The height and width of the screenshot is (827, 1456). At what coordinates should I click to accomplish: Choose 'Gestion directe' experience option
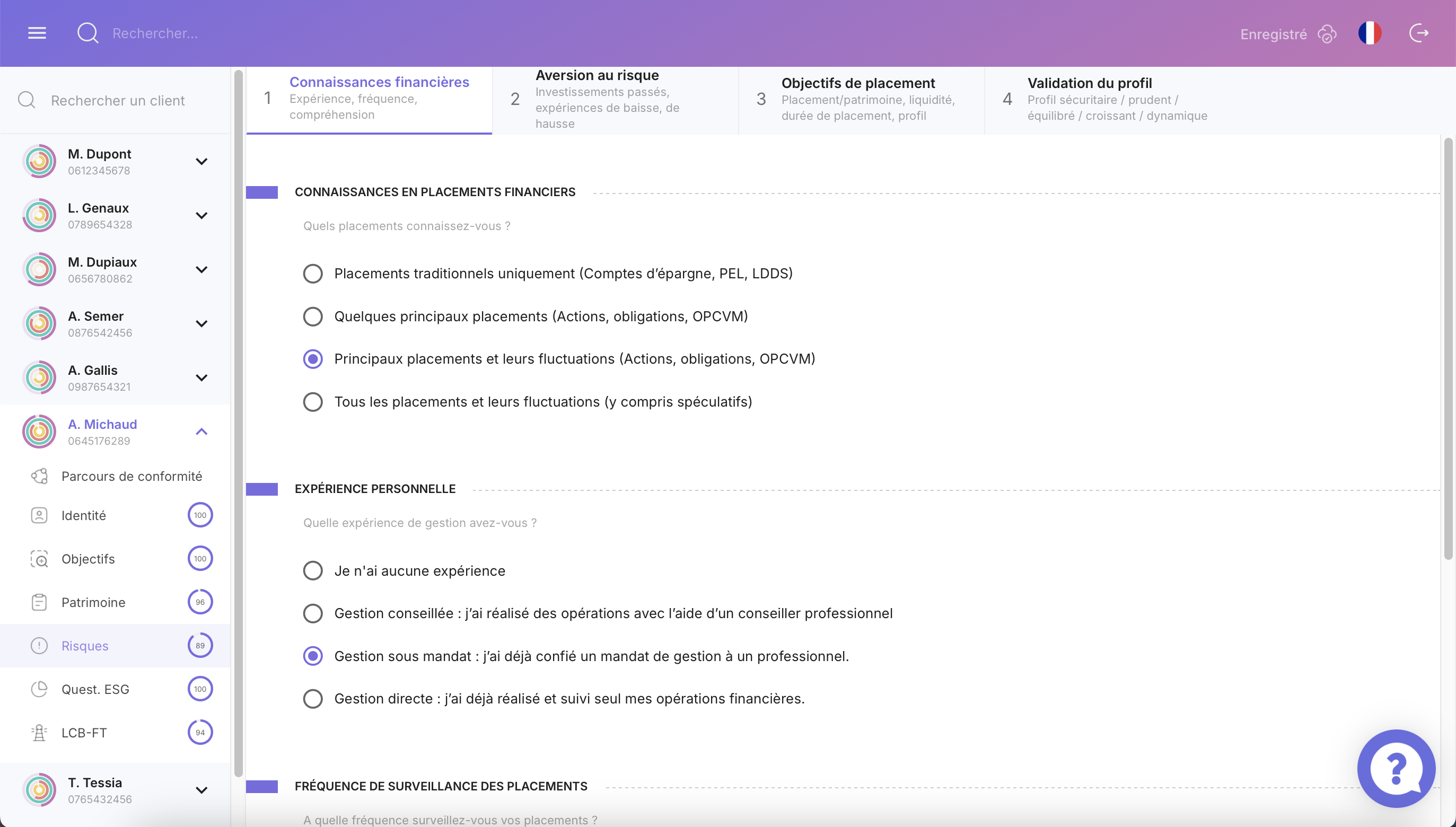coord(312,699)
